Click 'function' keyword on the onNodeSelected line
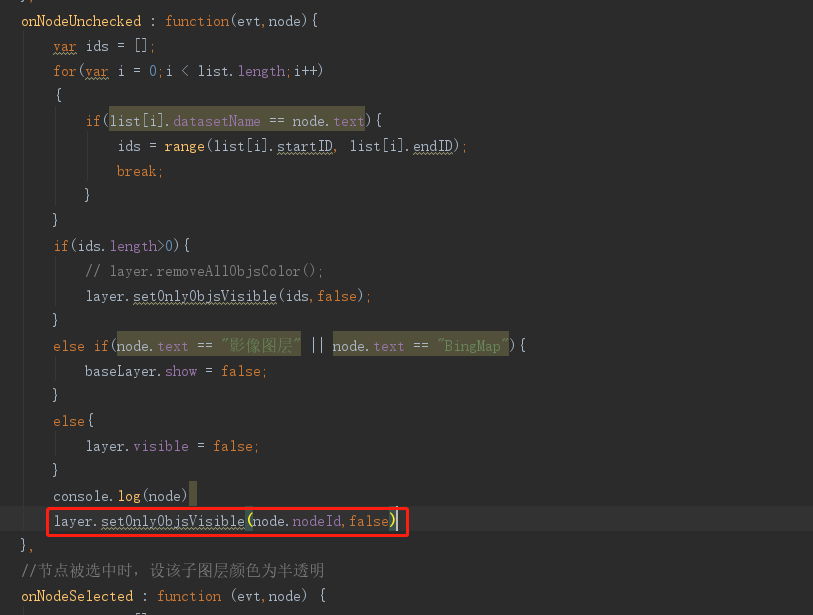The height and width of the screenshot is (615, 813). (x=189, y=596)
